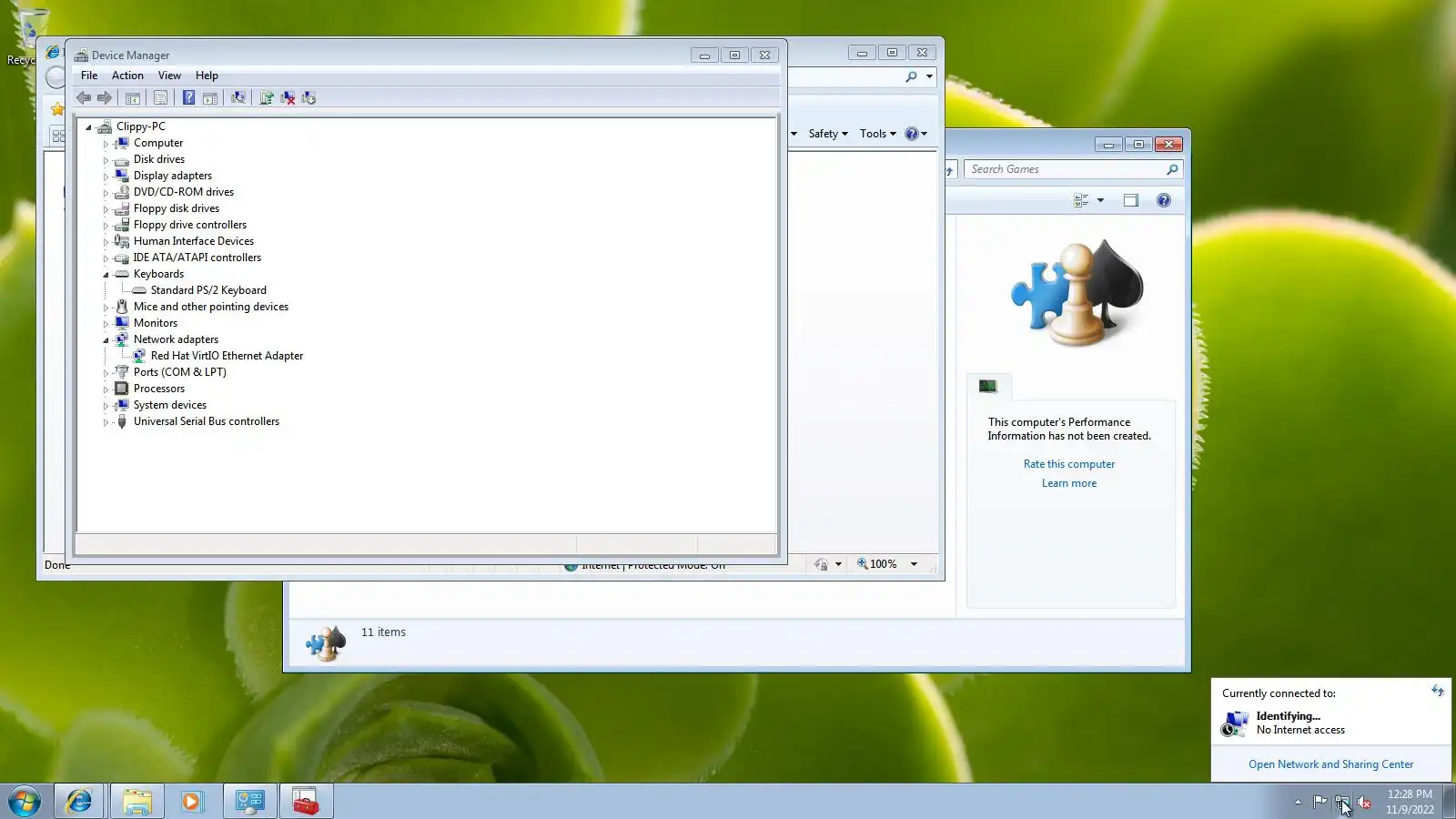
Task: Click the performance tab icon in Games pane
Action: click(988, 387)
